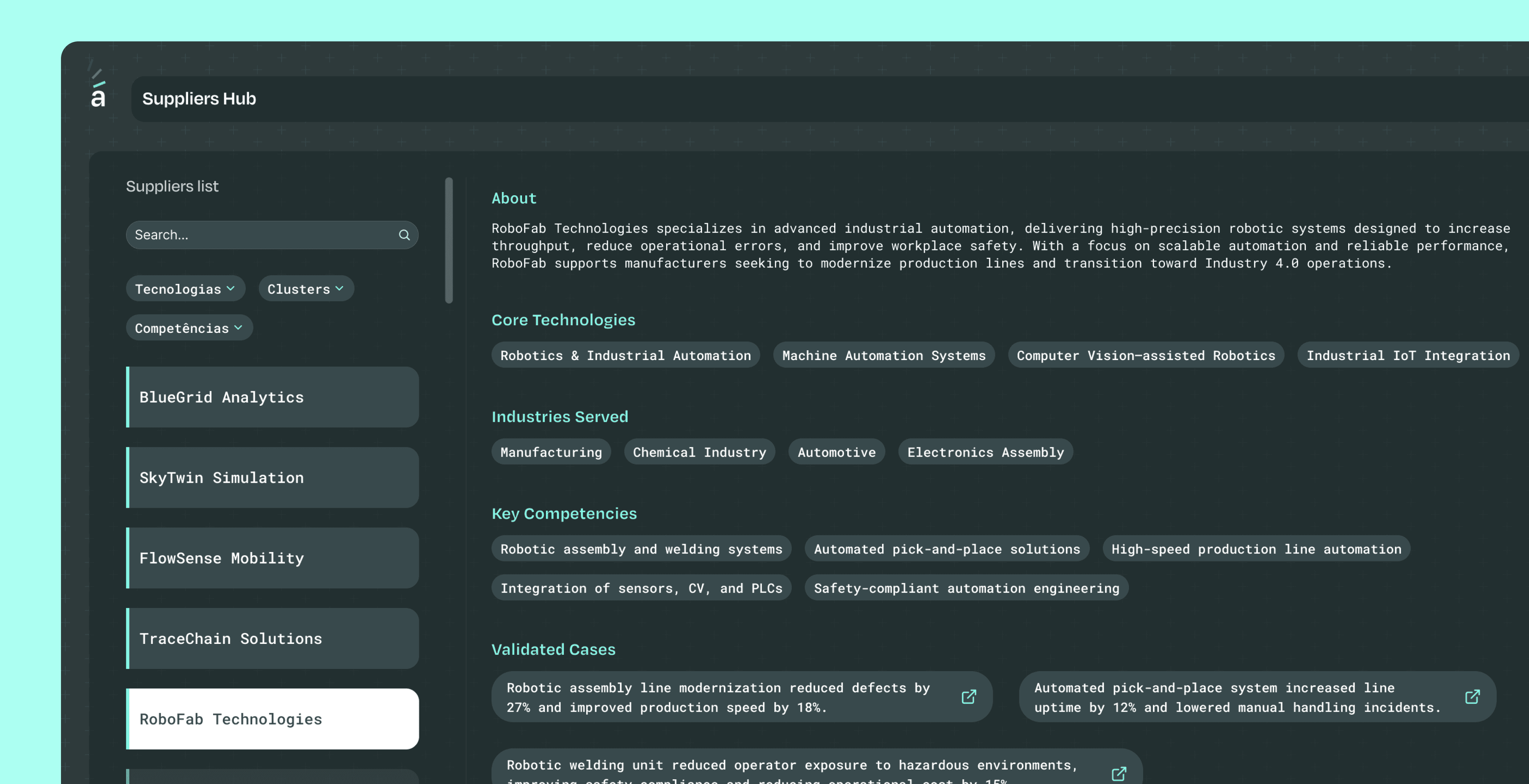Open the Competências filter dropdown
Image resolution: width=1529 pixels, height=784 pixels.
[x=189, y=328]
